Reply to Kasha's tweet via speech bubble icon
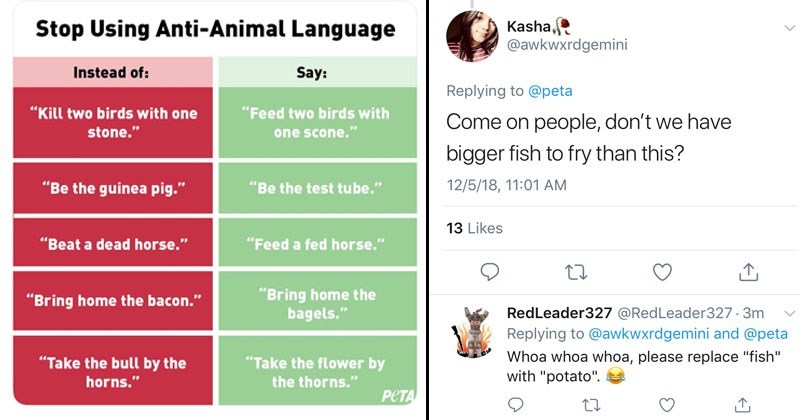Screen dimensions: 800x420 tap(490, 271)
